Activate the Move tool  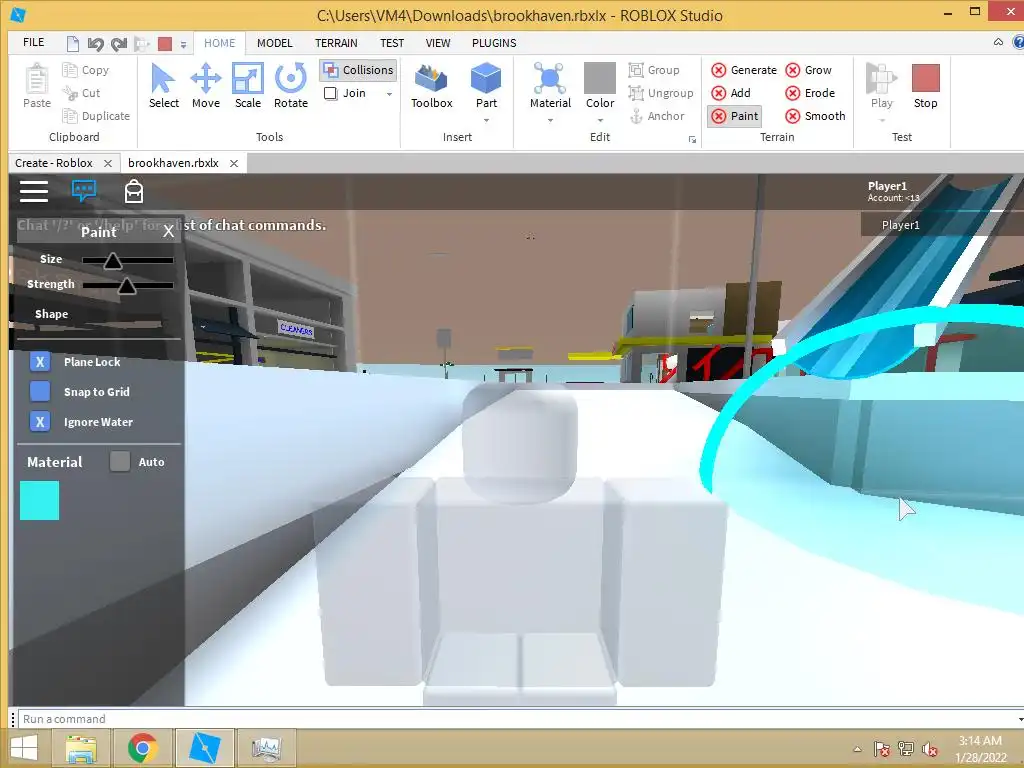point(206,86)
